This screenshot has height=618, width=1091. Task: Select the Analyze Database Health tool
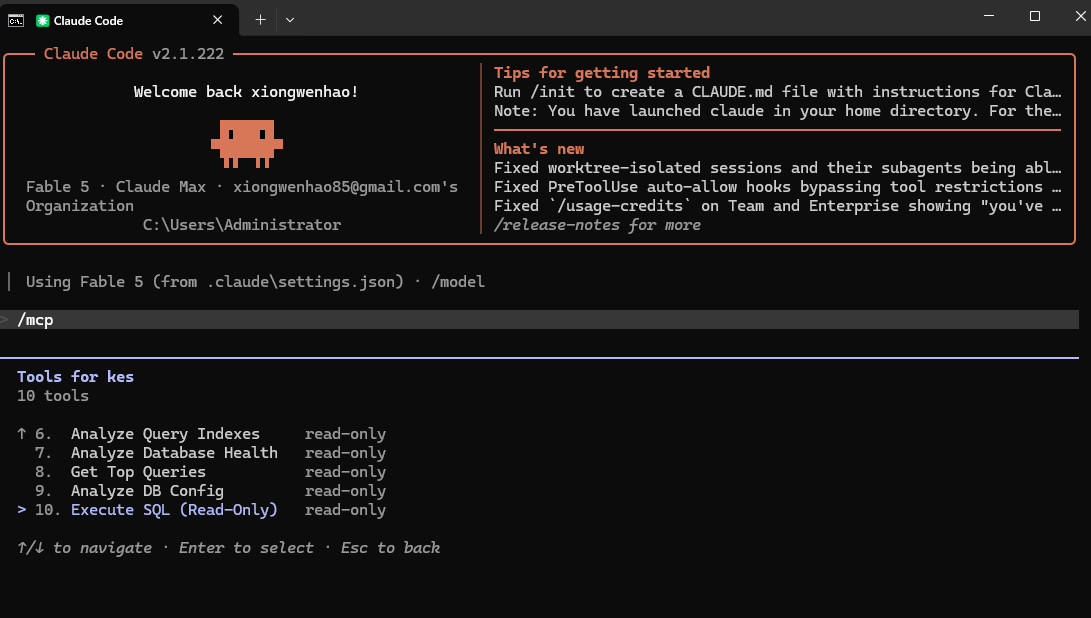click(174, 452)
